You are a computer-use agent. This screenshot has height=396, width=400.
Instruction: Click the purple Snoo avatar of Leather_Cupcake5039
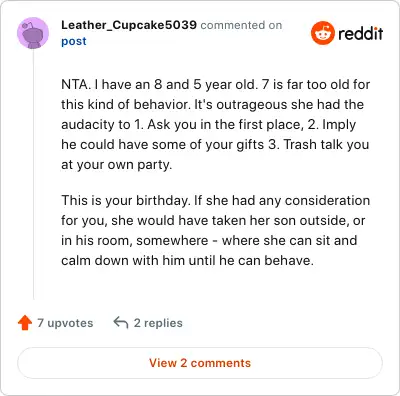coord(33,33)
